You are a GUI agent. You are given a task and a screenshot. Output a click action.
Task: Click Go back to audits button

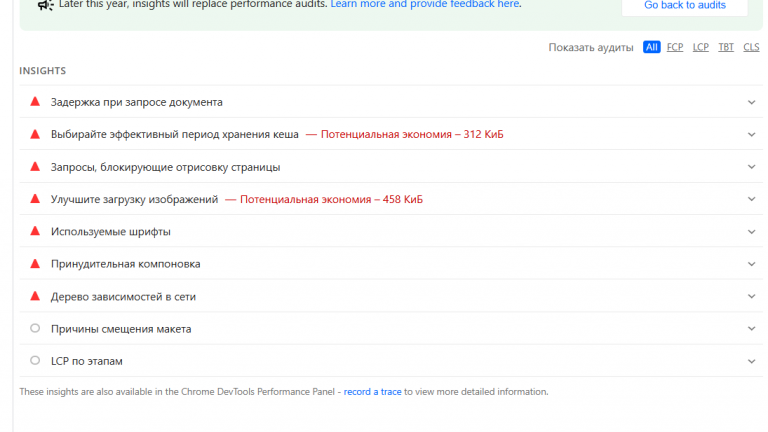coord(684,6)
